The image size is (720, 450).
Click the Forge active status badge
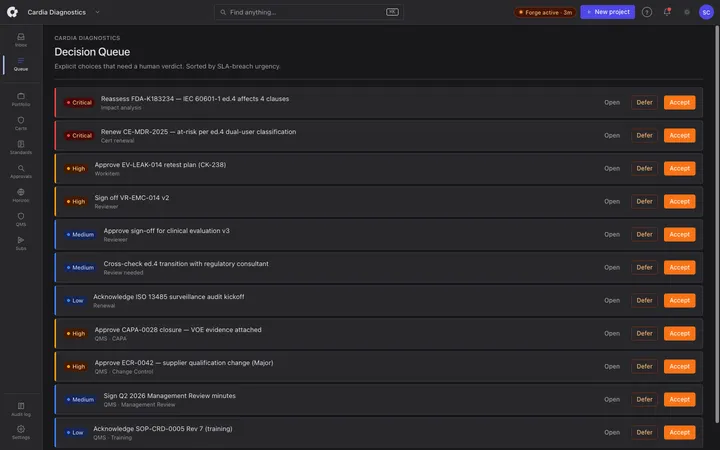coord(545,12)
